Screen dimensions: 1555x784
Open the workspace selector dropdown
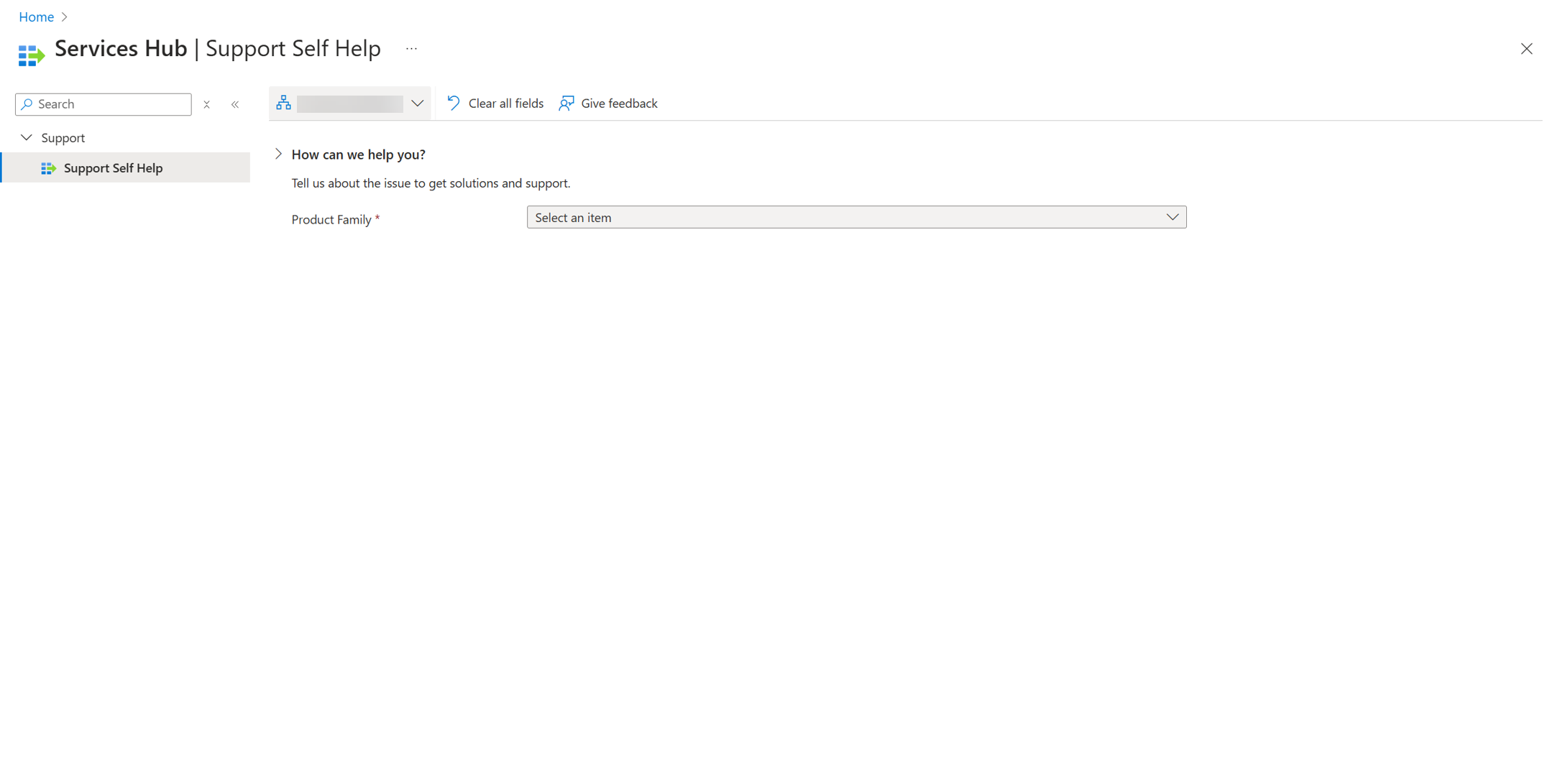[x=350, y=103]
